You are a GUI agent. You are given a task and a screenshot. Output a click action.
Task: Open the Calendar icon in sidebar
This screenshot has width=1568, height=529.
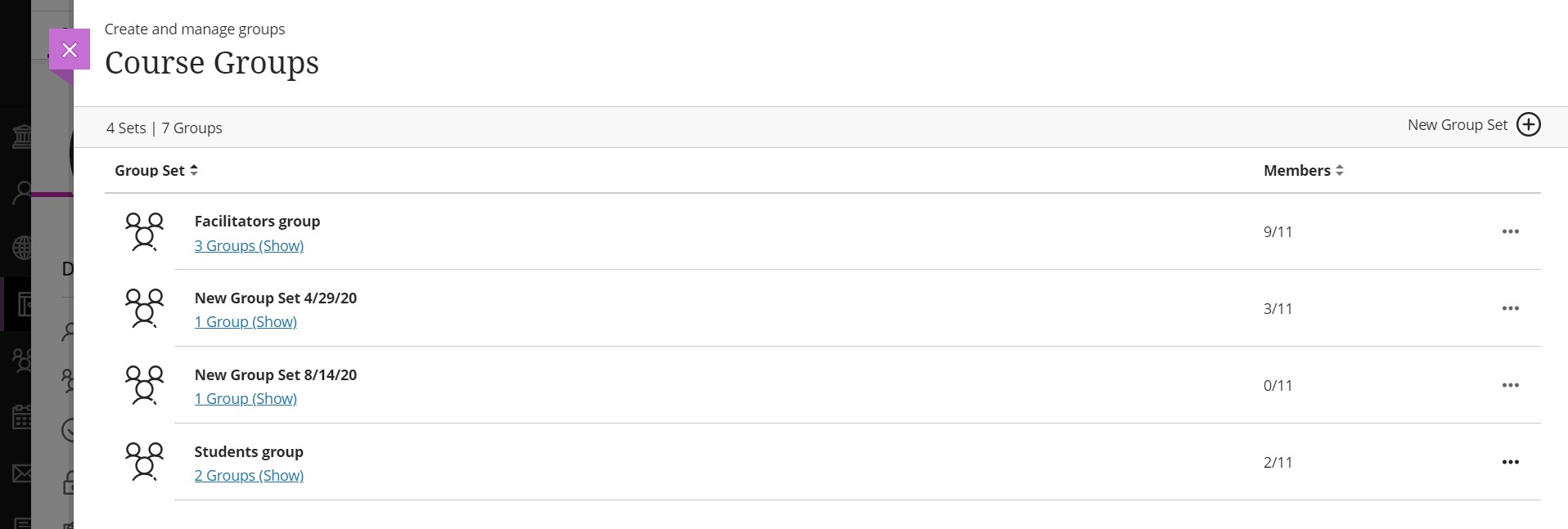(21, 417)
